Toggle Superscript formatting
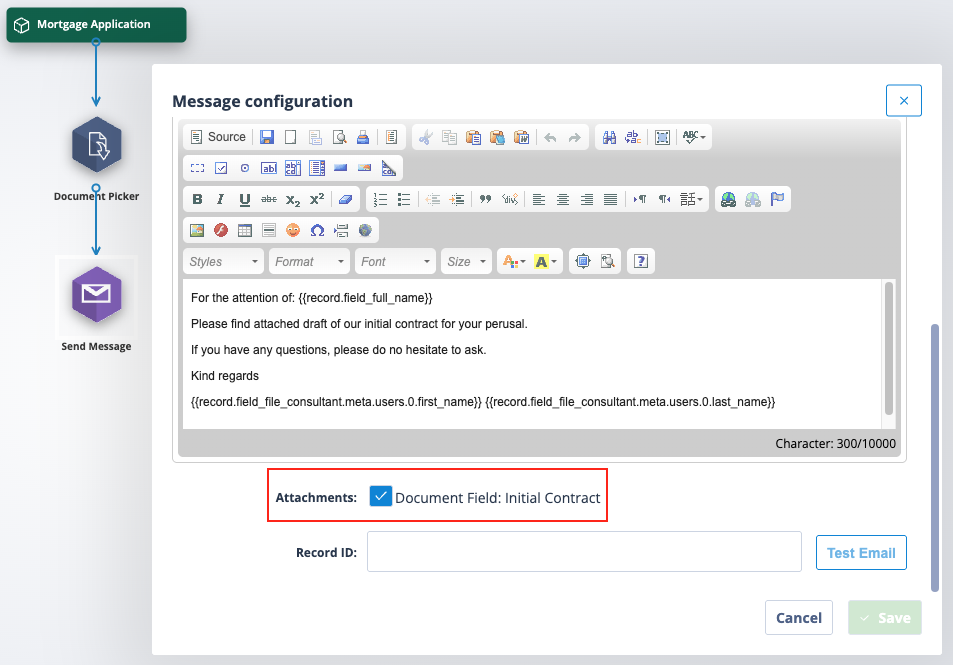This screenshot has width=953, height=665. [317, 199]
